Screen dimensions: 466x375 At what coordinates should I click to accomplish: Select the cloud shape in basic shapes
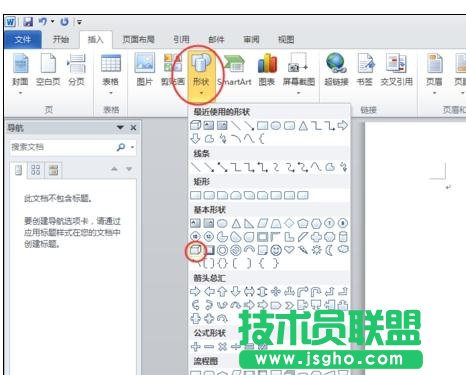pos(343,249)
